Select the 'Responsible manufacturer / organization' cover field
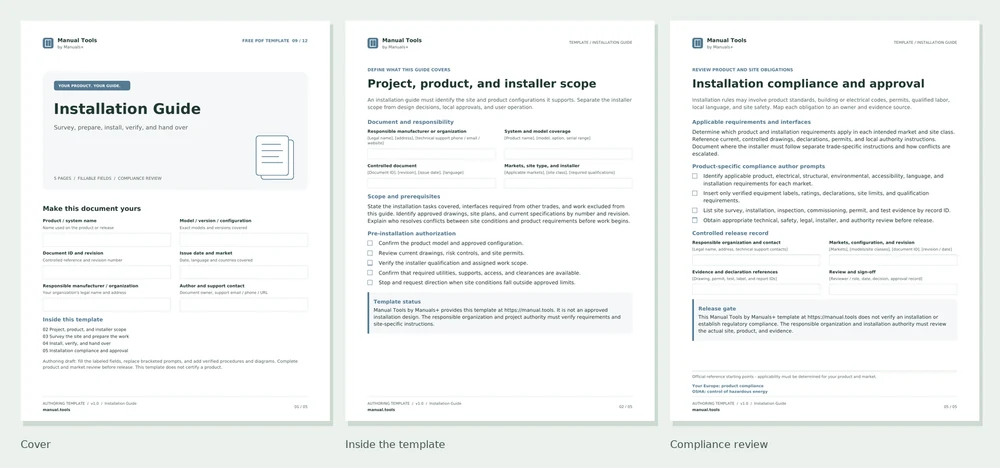Screen dimensions: 1000x468 [107, 305]
